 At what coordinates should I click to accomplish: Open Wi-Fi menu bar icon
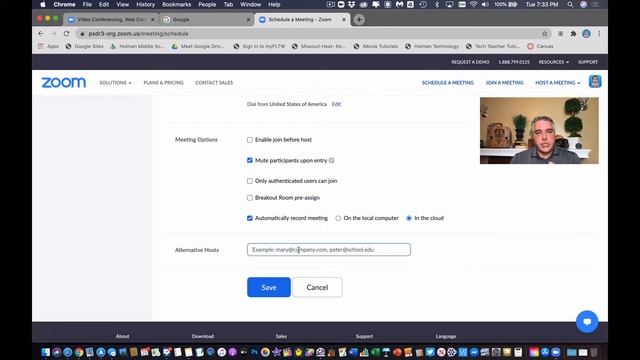click(x=473, y=4)
